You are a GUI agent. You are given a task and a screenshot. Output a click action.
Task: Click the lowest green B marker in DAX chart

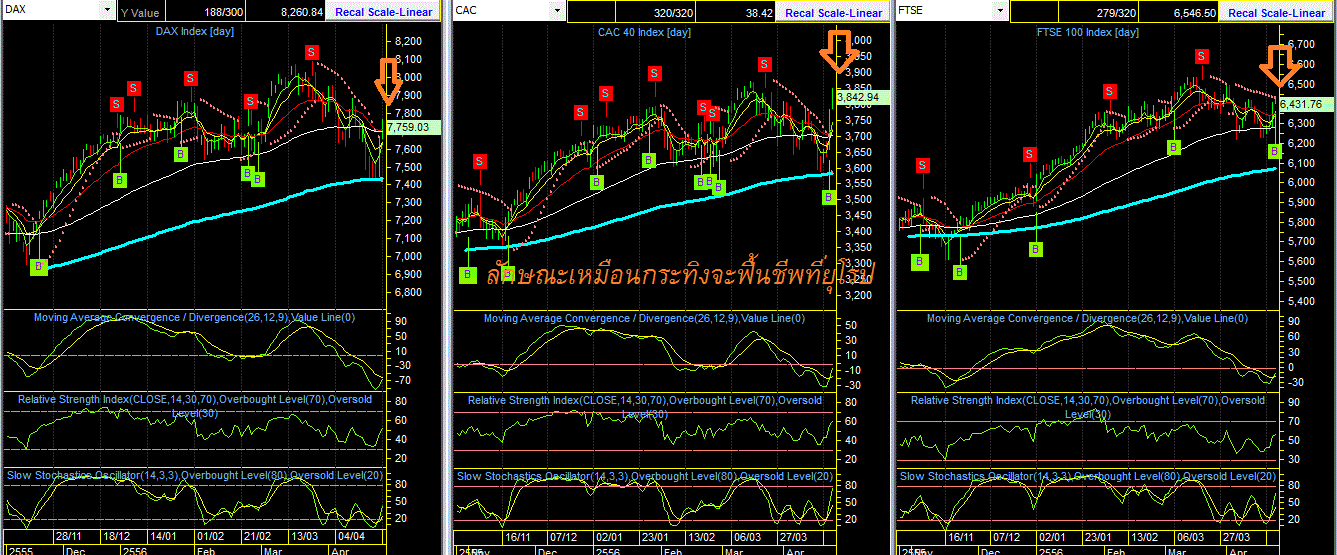(38, 267)
